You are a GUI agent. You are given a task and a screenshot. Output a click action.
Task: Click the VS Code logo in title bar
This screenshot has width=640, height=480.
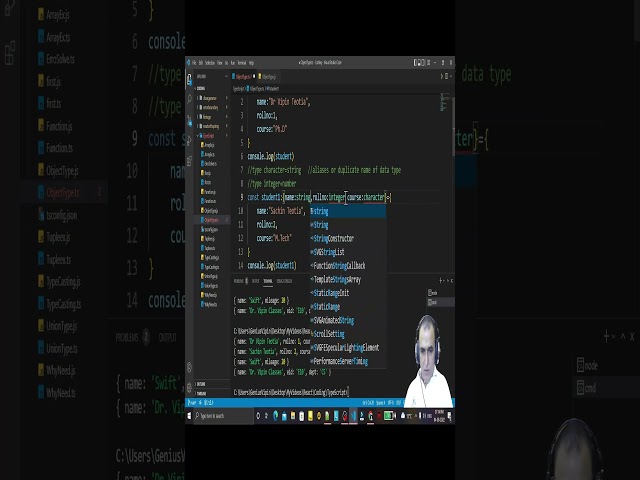[189, 62]
